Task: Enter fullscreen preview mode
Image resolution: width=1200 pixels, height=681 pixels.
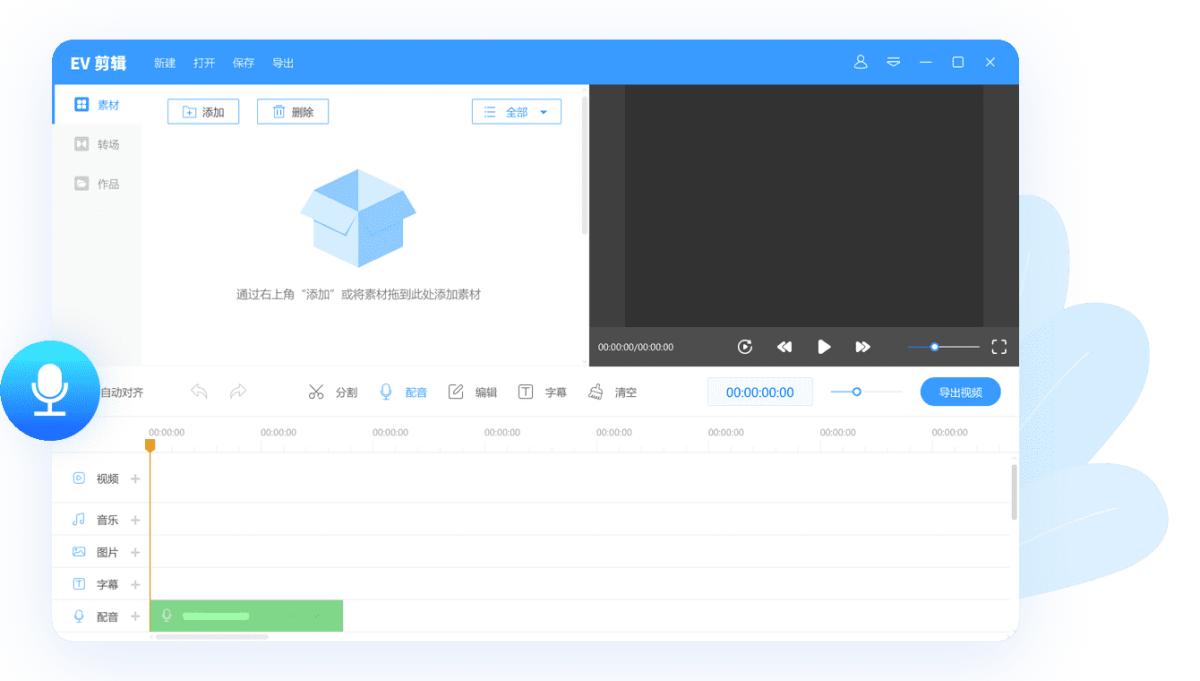Action: click(x=998, y=347)
